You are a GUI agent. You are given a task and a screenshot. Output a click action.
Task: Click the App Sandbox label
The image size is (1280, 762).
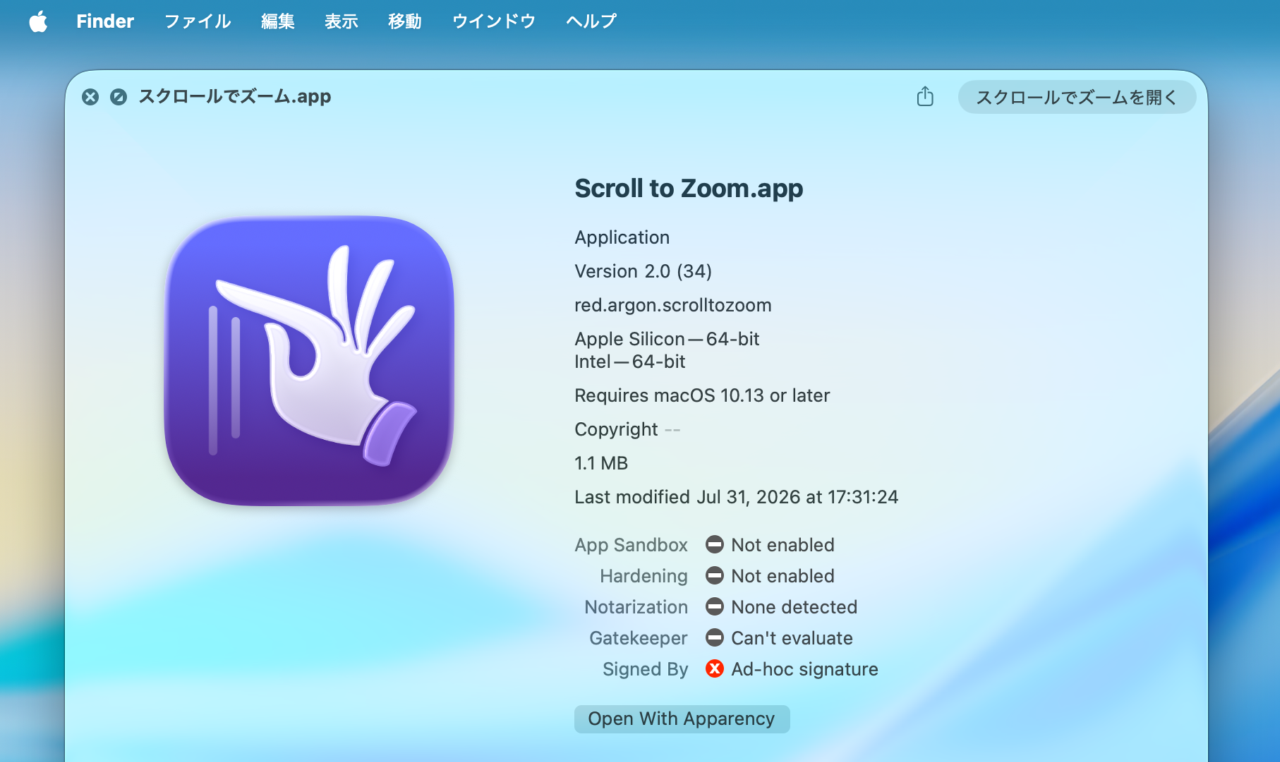coord(631,545)
